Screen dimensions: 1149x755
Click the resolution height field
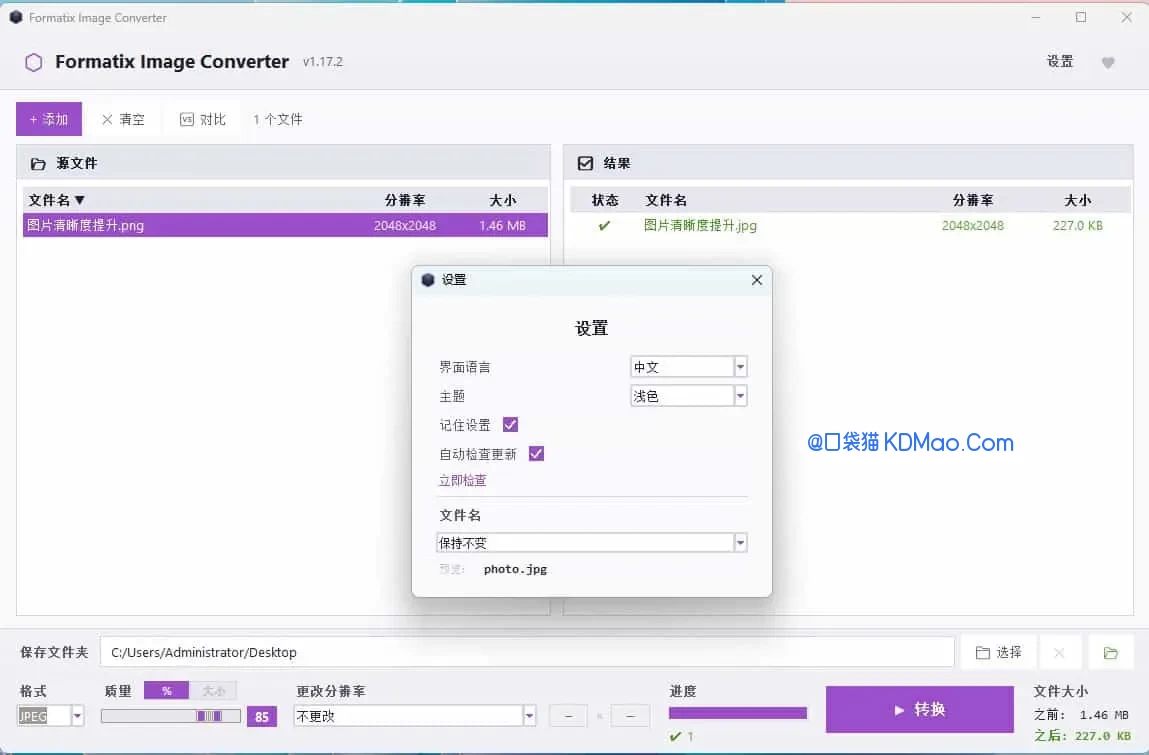630,716
